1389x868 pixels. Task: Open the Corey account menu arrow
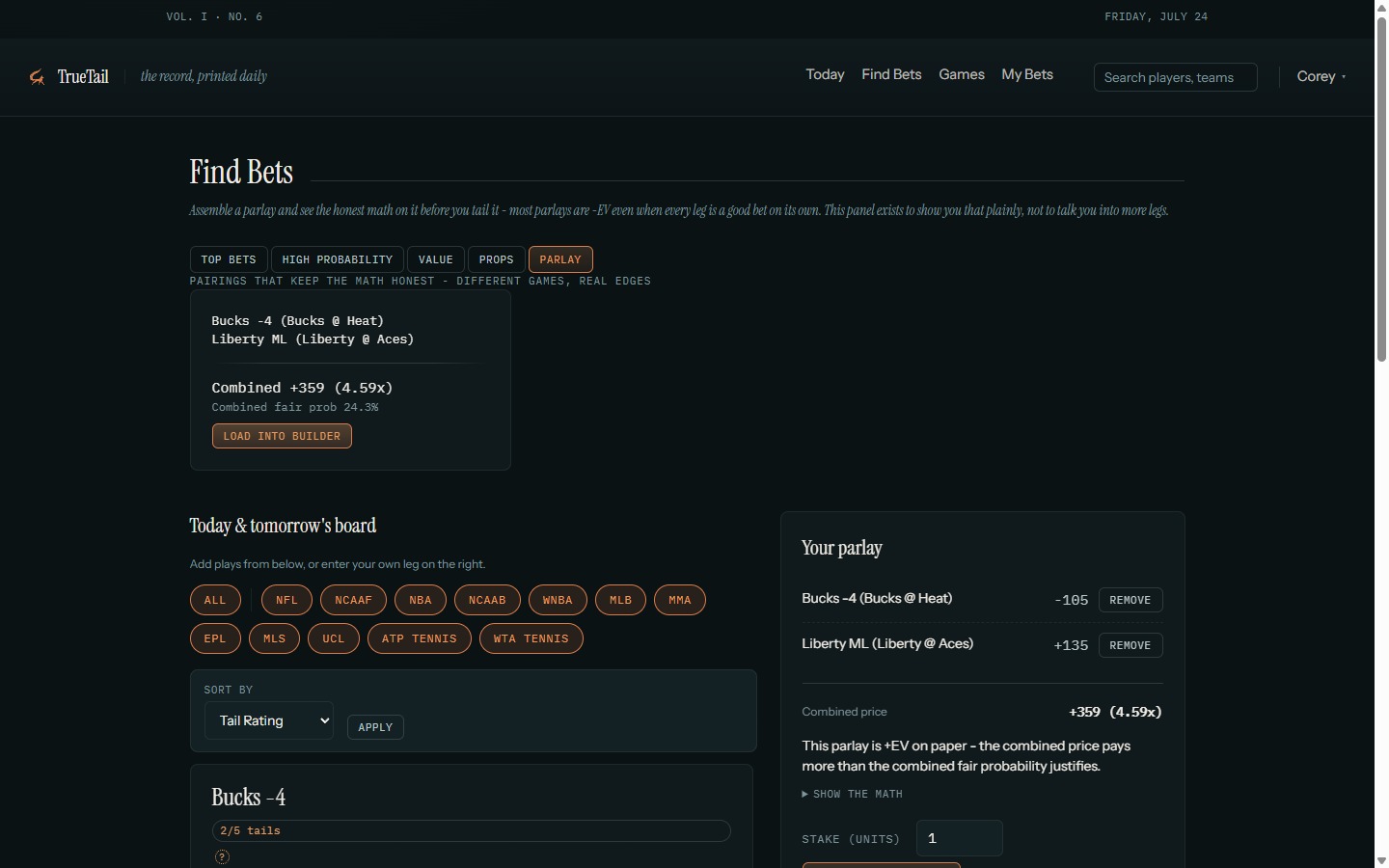(1344, 77)
